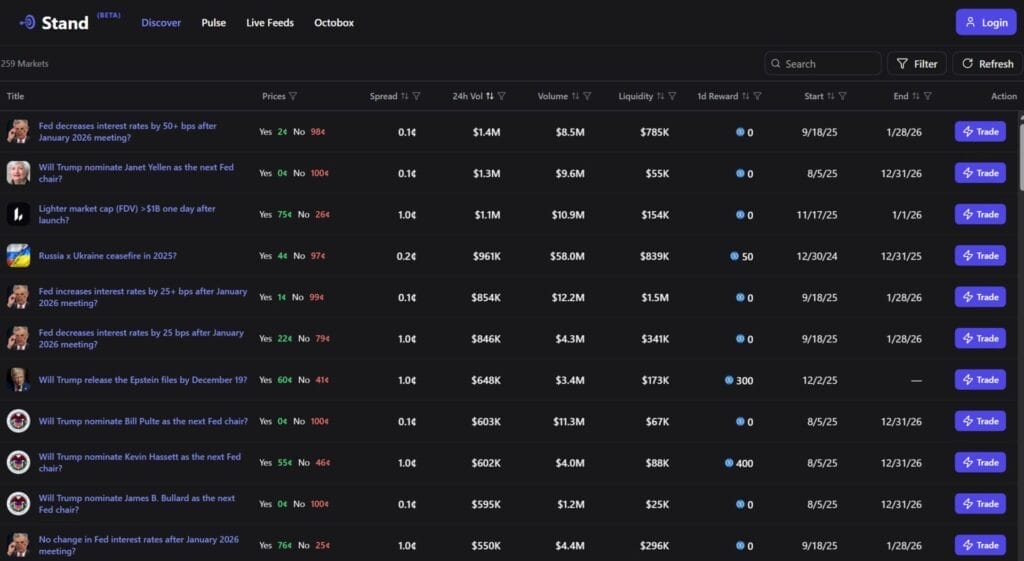The width and height of the screenshot is (1024, 561).
Task: Open Fed increases 25+ bps market
Action: pyautogui.click(x=142, y=297)
